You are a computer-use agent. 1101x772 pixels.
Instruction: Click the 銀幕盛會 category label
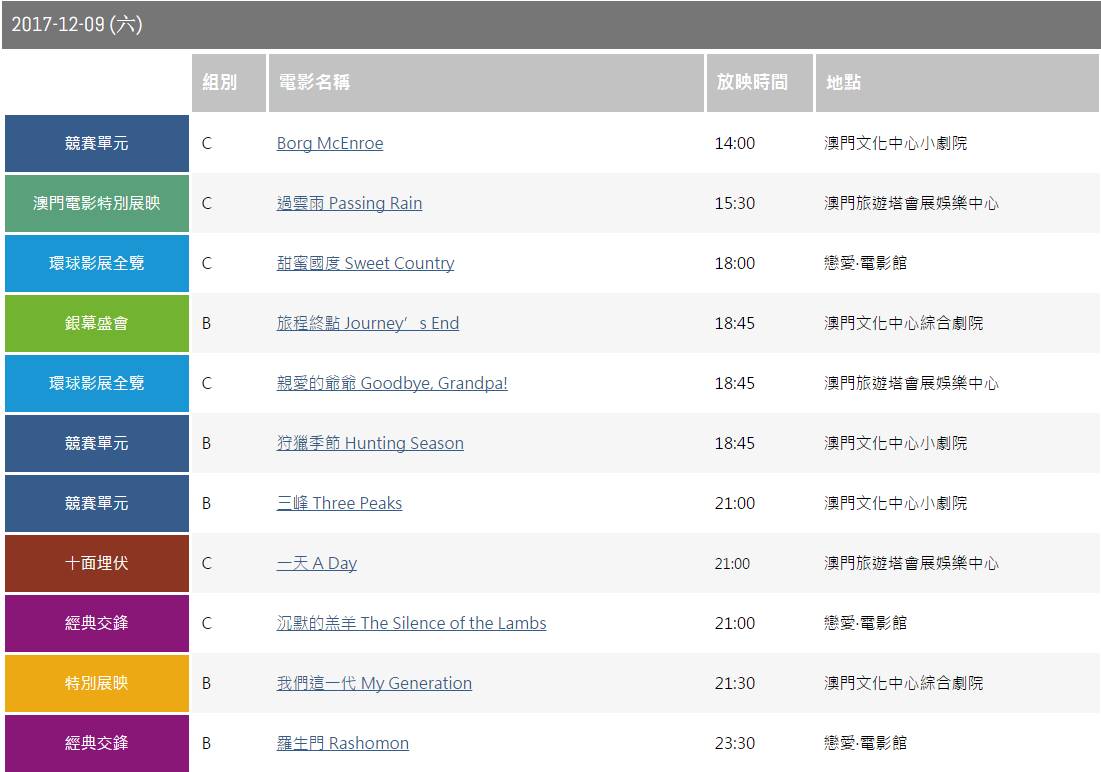click(x=97, y=323)
